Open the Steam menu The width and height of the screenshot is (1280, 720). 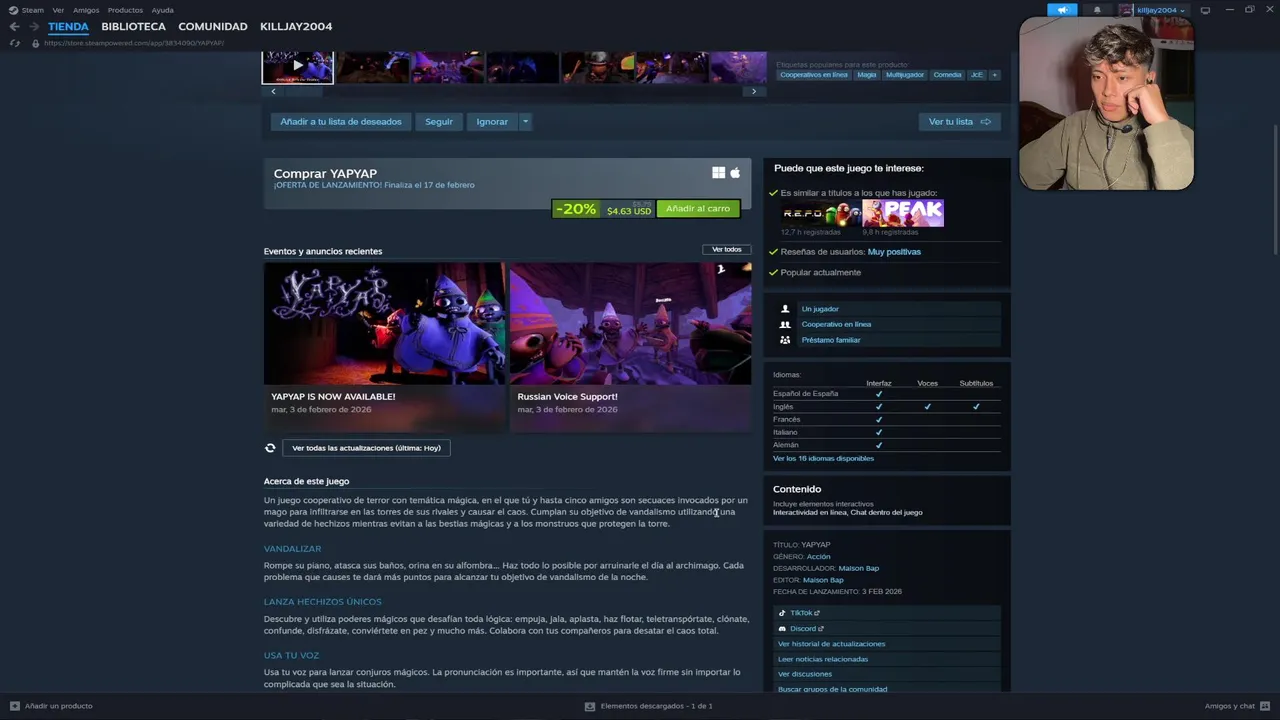[33, 10]
